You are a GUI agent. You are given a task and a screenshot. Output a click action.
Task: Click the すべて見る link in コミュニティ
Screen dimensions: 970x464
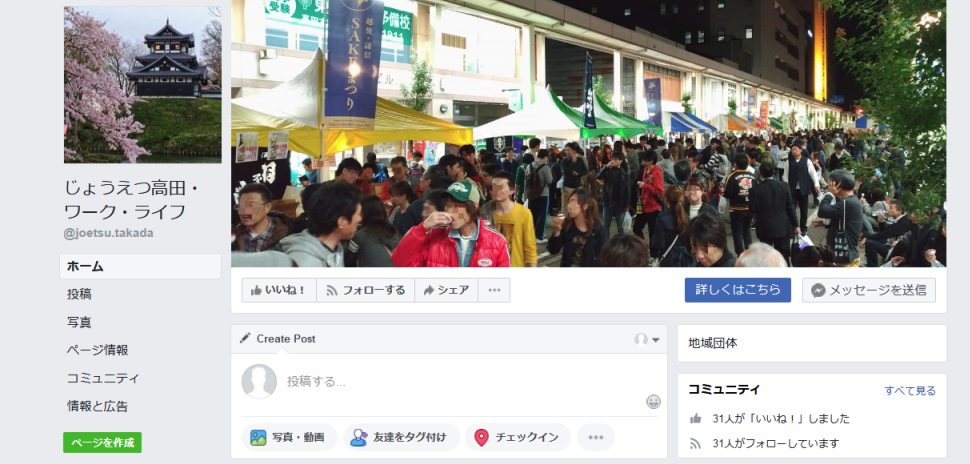(x=910, y=390)
